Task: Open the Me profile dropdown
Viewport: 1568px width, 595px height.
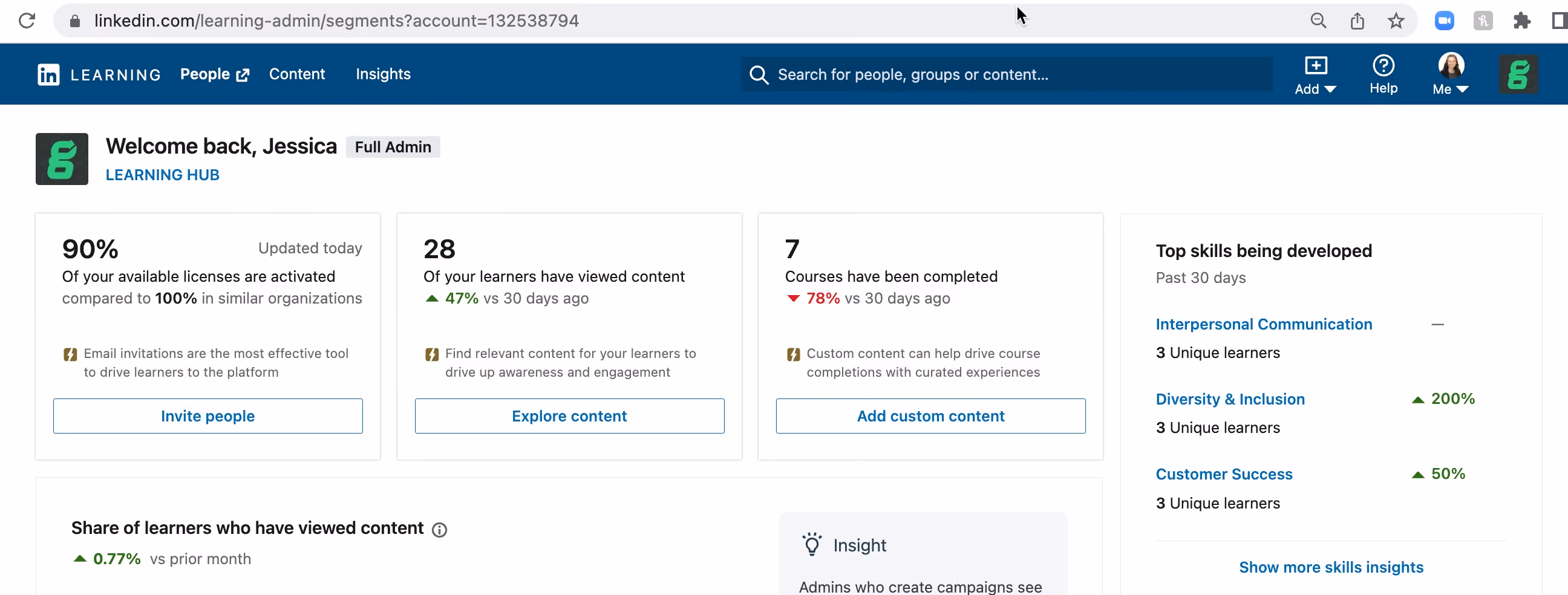Action: tap(1451, 74)
